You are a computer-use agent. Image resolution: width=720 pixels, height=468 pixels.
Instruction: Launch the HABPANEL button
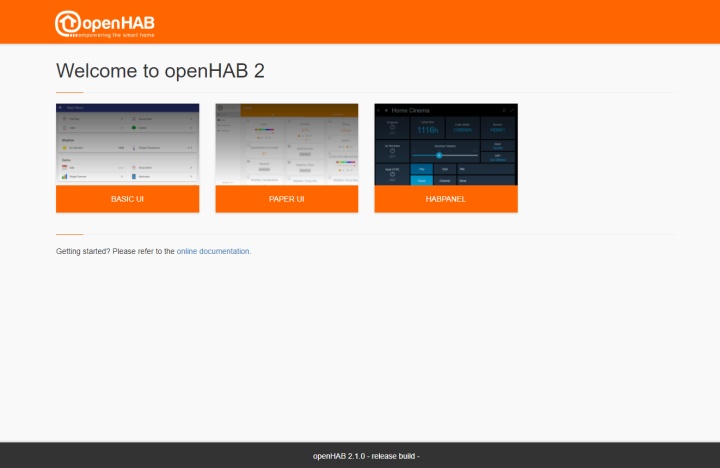(446, 199)
